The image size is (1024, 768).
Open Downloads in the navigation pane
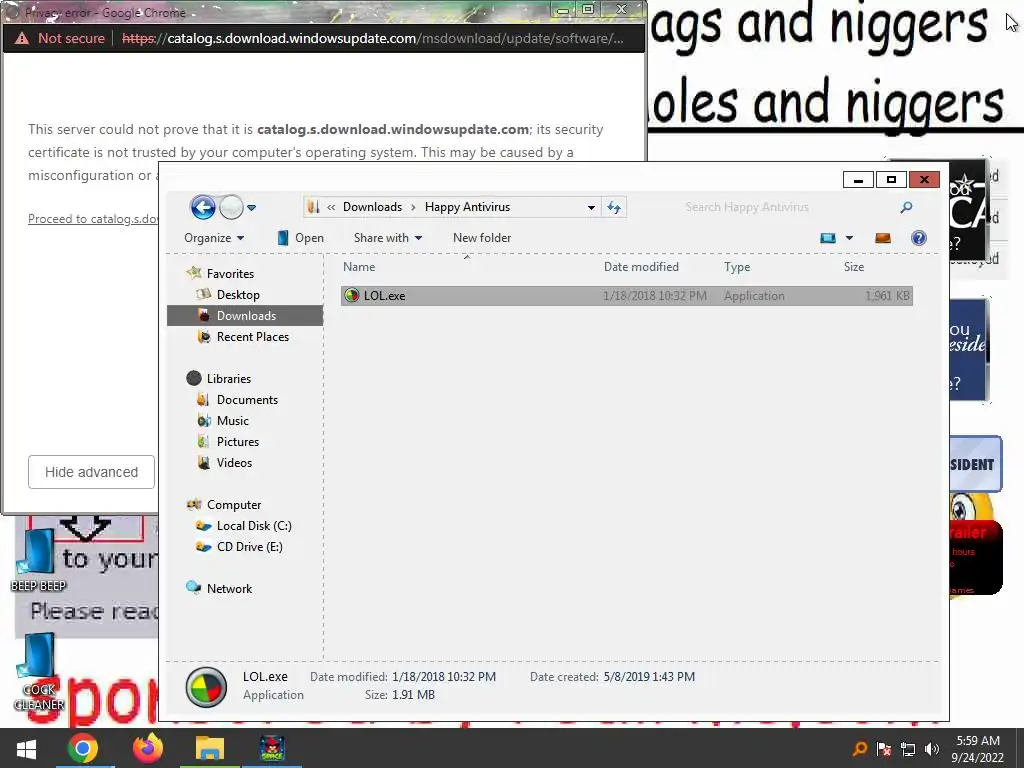pyautogui.click(x=246, y=315)
